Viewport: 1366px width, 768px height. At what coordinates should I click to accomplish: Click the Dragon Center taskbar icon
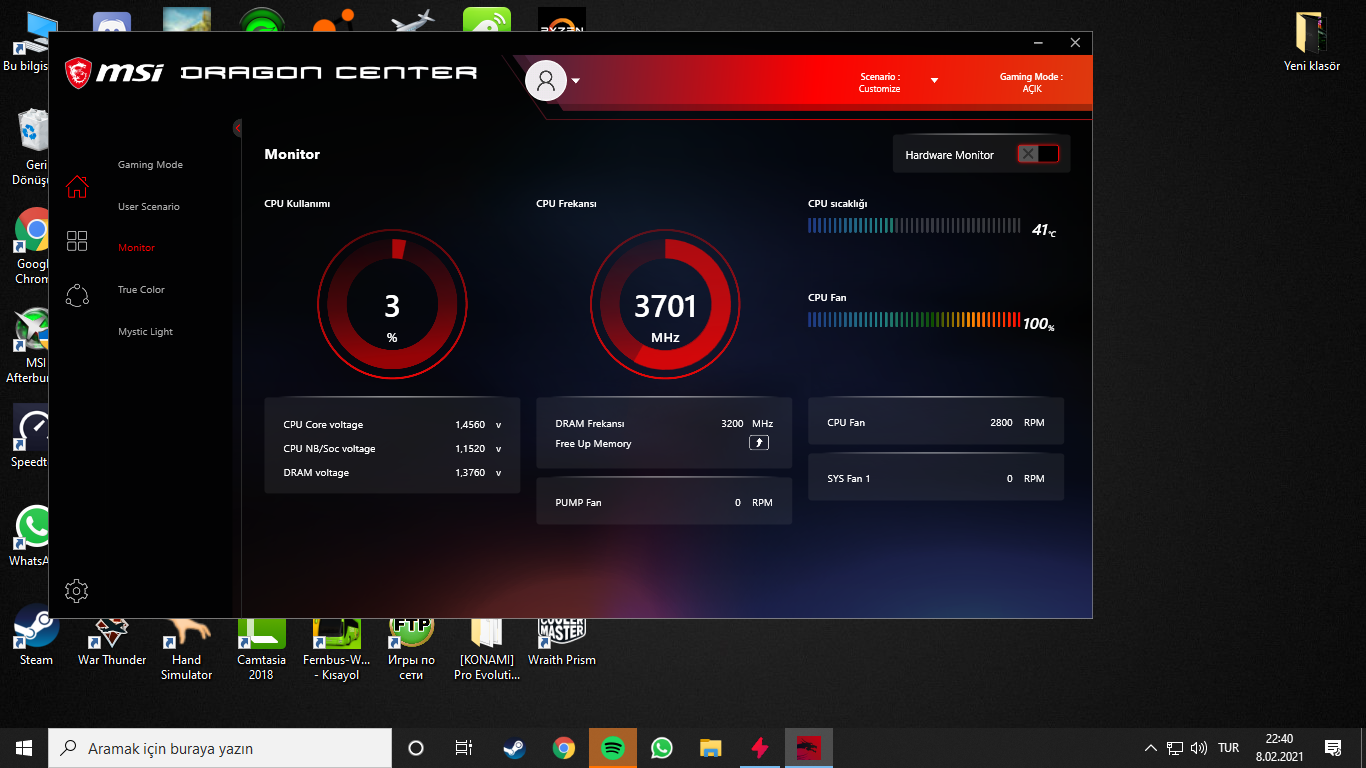809,748
